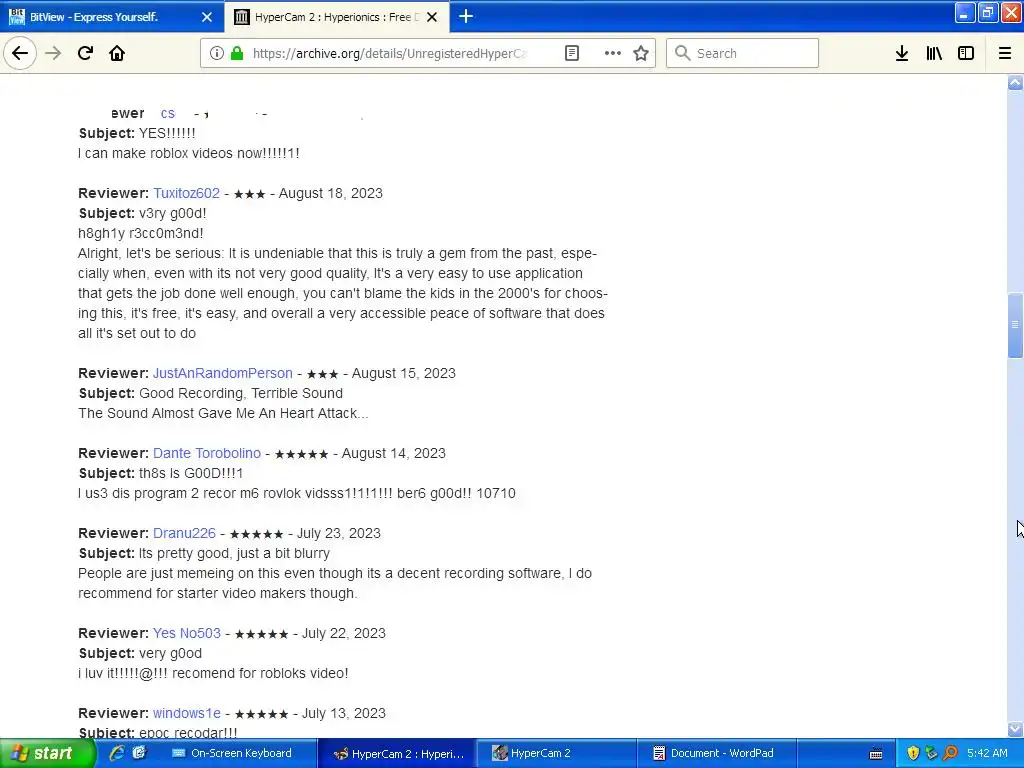Show sidebars button in toolbar
This screenshot has width=1024, height=768.
966,53
